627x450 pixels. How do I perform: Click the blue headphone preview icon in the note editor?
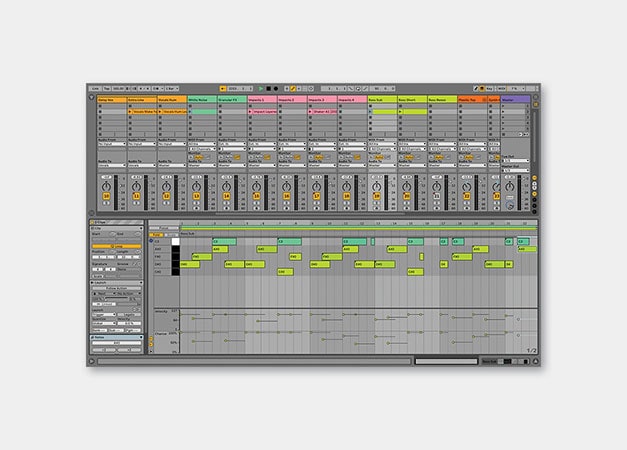click(151, 241)
